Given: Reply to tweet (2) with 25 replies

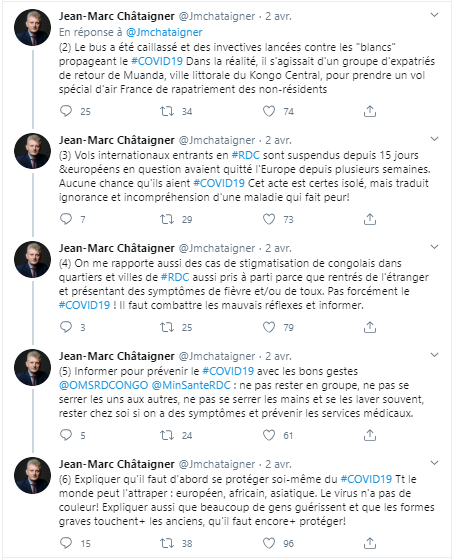Looking at the screenshot, I should [x=66, y=111].
